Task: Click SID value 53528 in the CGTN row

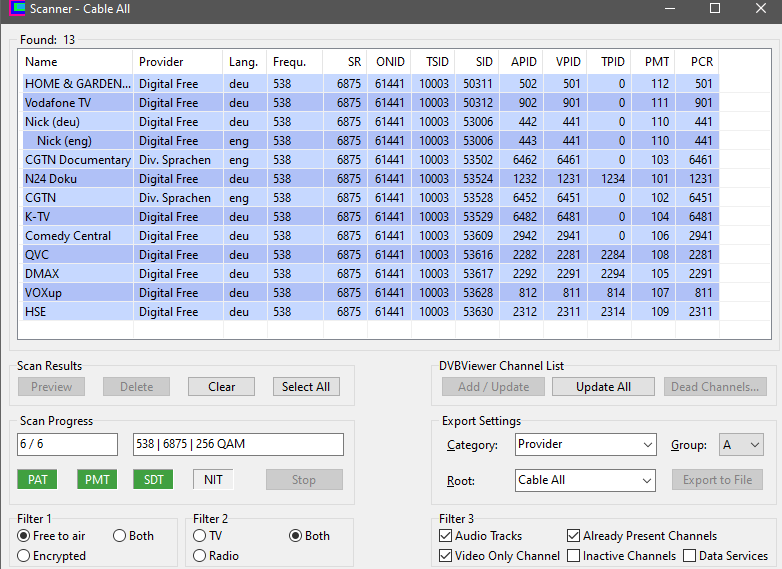Action: coord(478,198)
